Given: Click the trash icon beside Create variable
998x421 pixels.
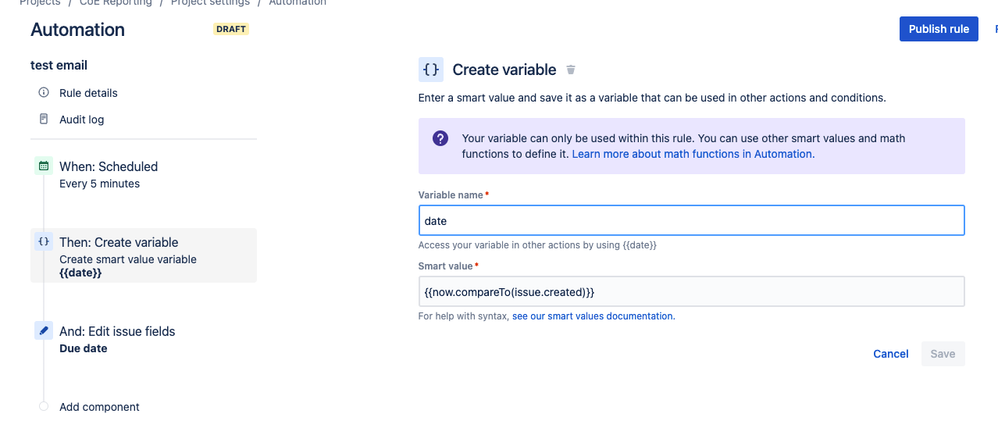Looking at the screenshot, I should (571, 69).
